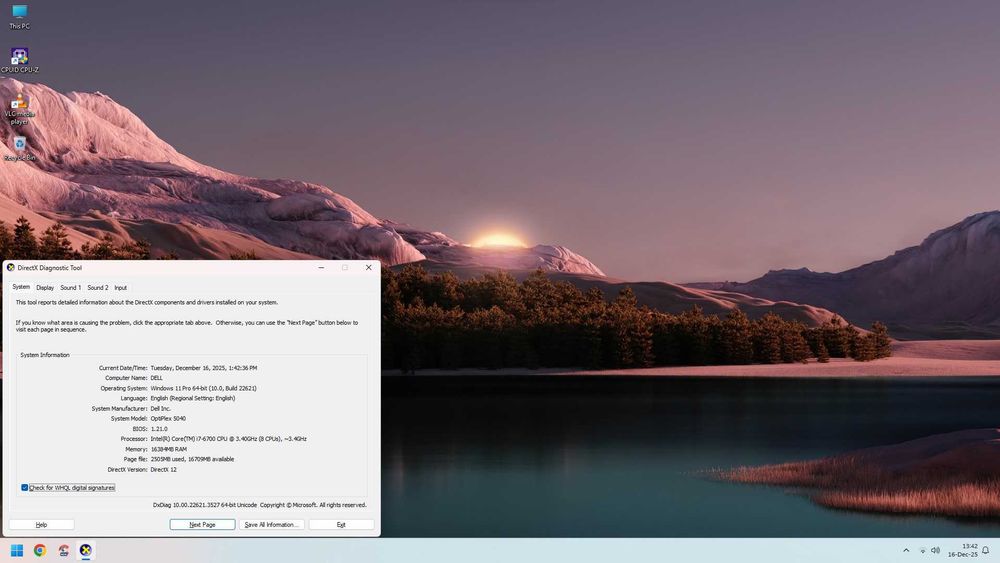Open the volume speaker tray icon

[936, 550]
